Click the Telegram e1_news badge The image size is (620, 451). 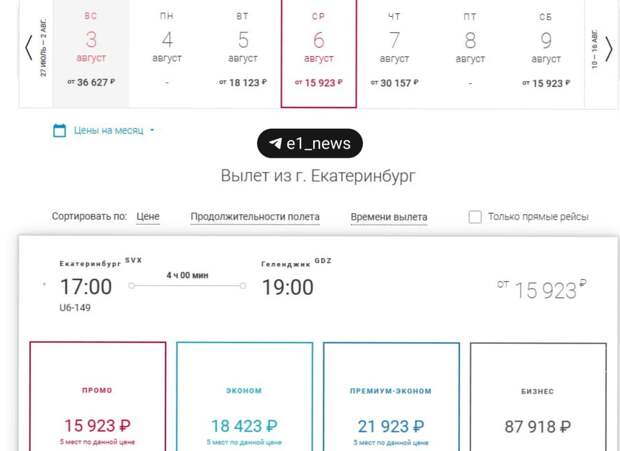point(310,143)
